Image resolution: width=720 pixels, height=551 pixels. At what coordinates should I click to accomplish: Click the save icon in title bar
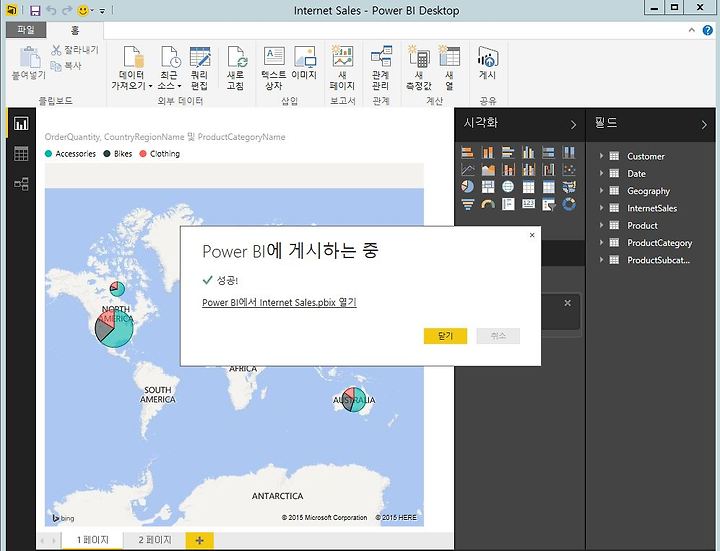pyautogui.click(x=35, y=10)
